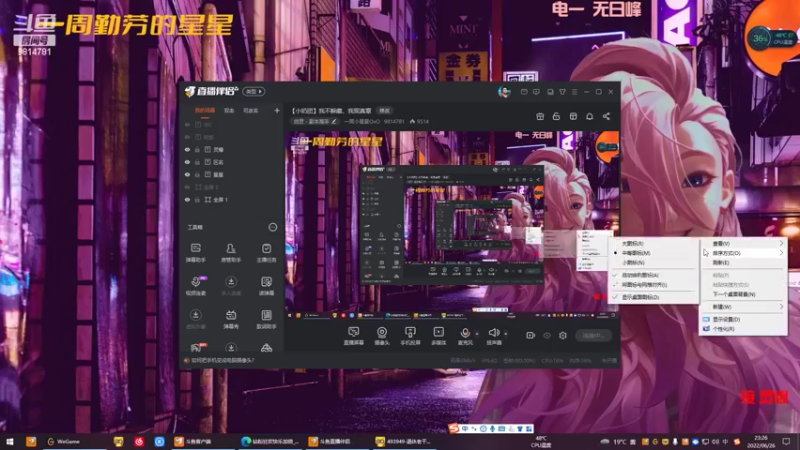Click the share icon above preview

point(606,116)
